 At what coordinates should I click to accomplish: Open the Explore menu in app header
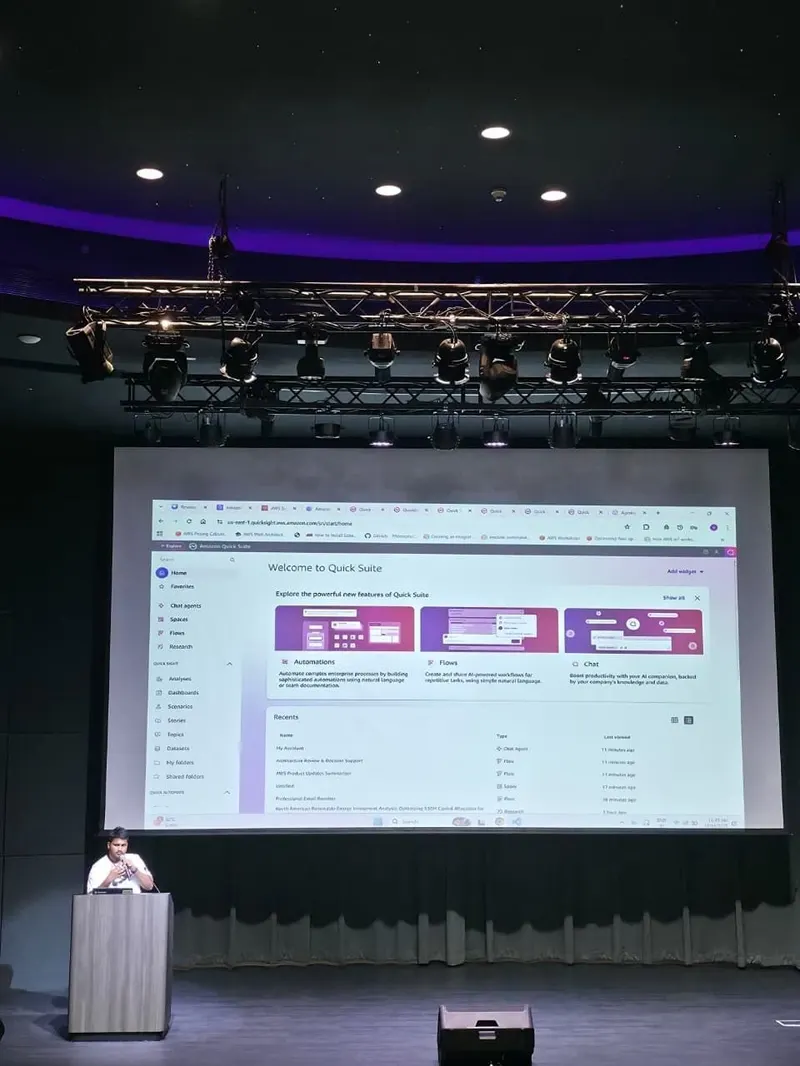[171, 546]
